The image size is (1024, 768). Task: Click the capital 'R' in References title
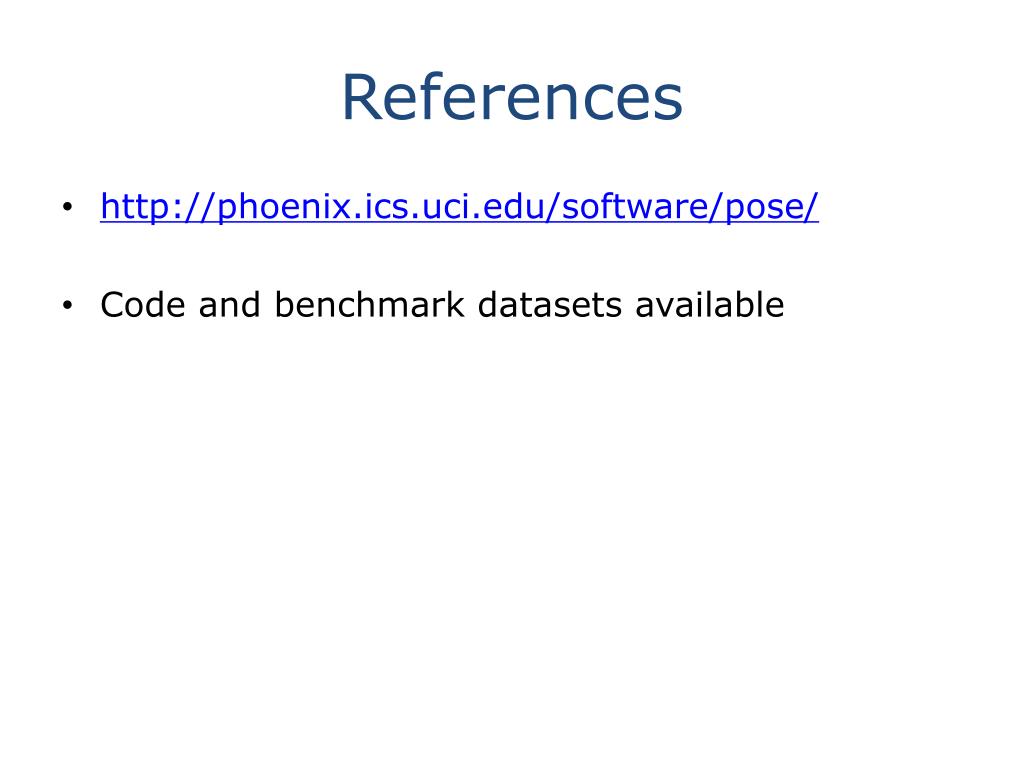(x=360, y=97)
